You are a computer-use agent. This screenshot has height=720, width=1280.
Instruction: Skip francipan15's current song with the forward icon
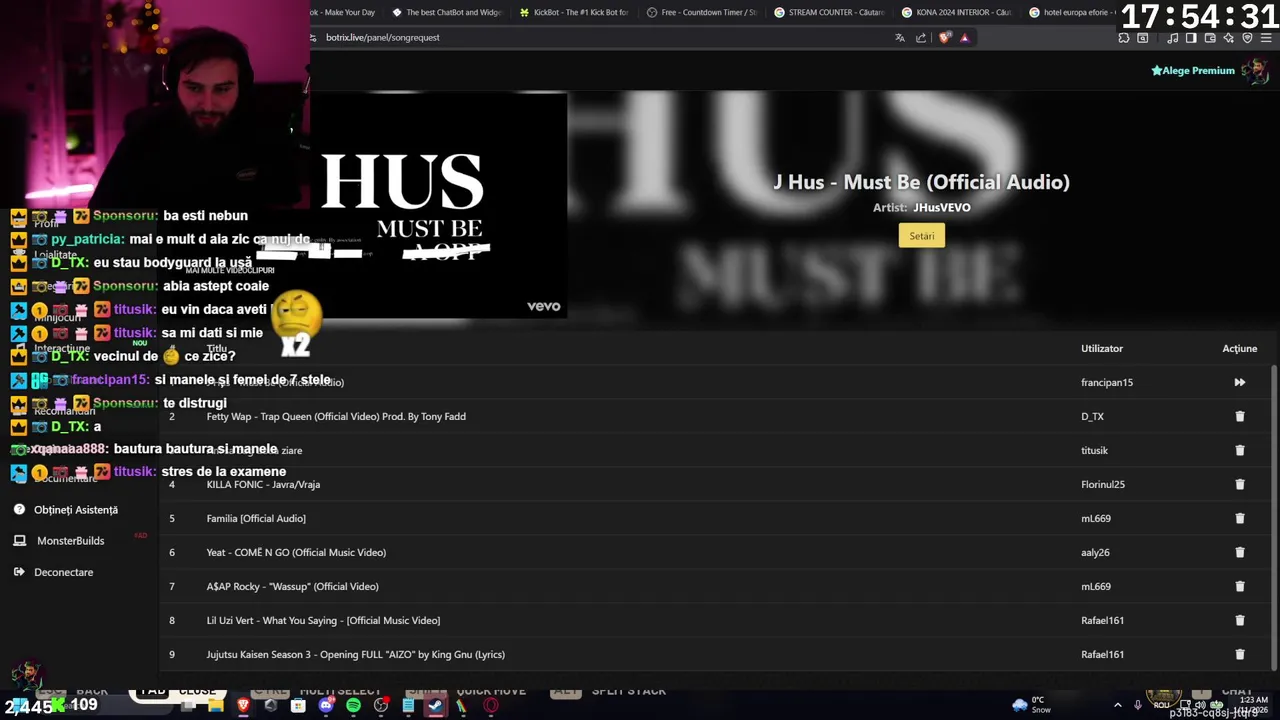(1239, 382)
